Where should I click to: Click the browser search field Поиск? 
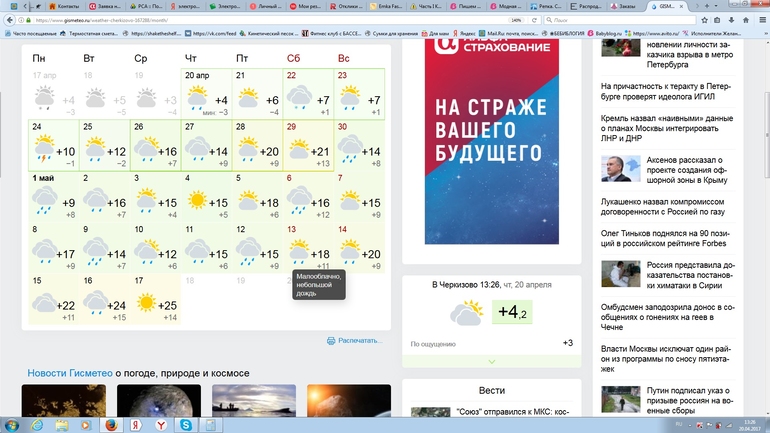600,19
